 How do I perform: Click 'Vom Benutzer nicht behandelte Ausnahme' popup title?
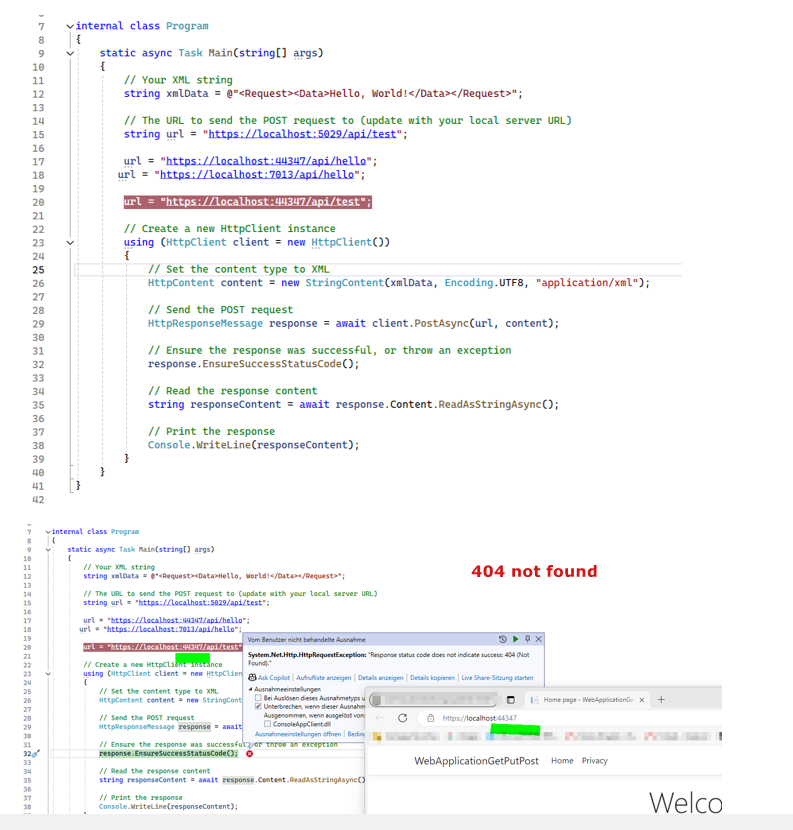307,639
